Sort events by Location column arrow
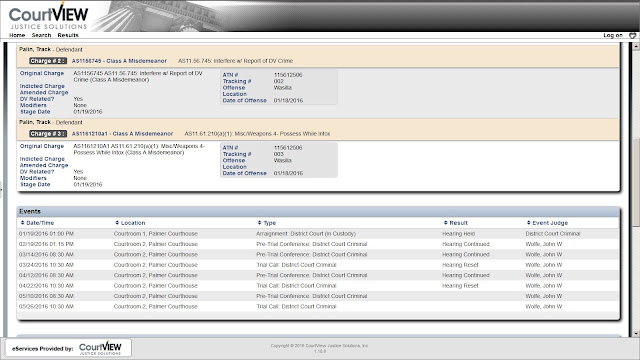 (x=117, y=223)
